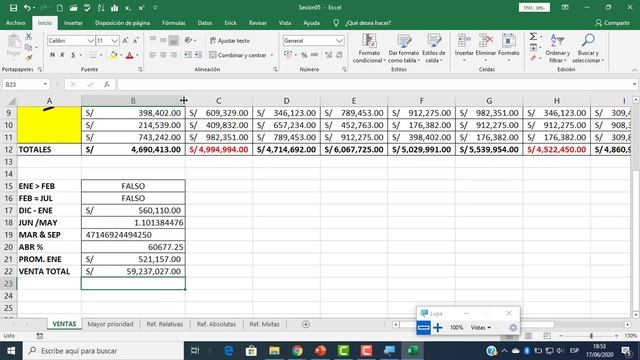Click the Subscript icon in quick access toolbar

[x=128, y=8]
